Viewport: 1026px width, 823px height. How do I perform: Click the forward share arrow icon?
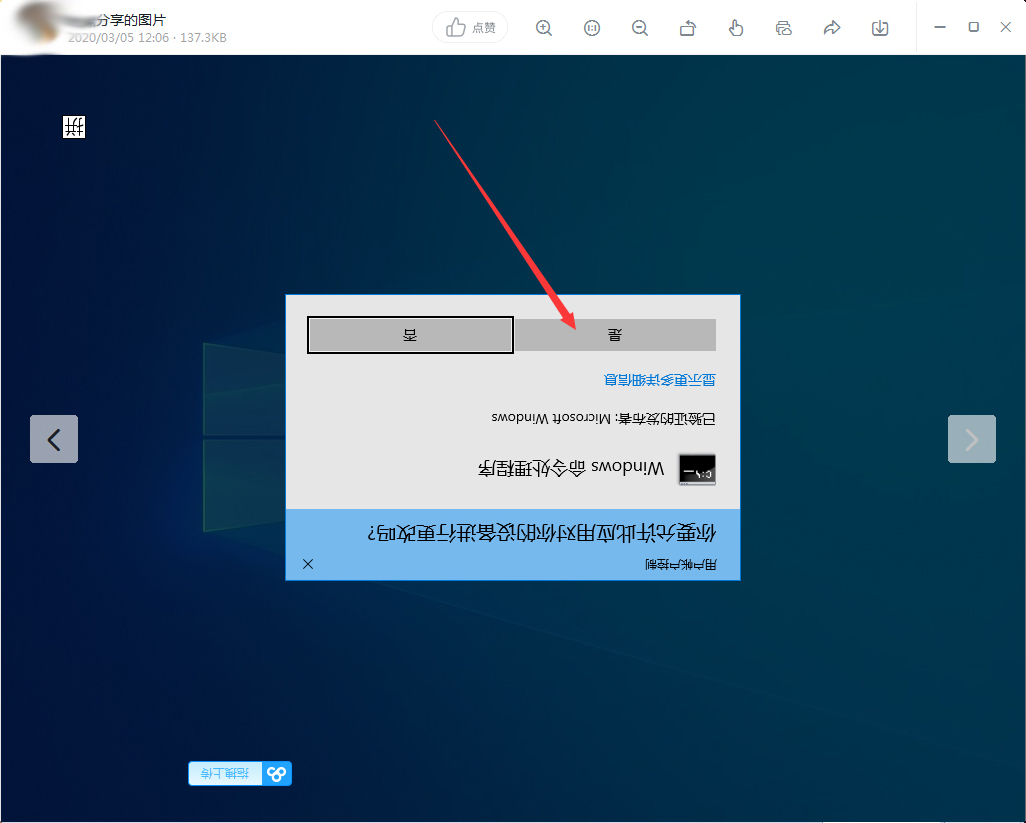pos(832,28)
